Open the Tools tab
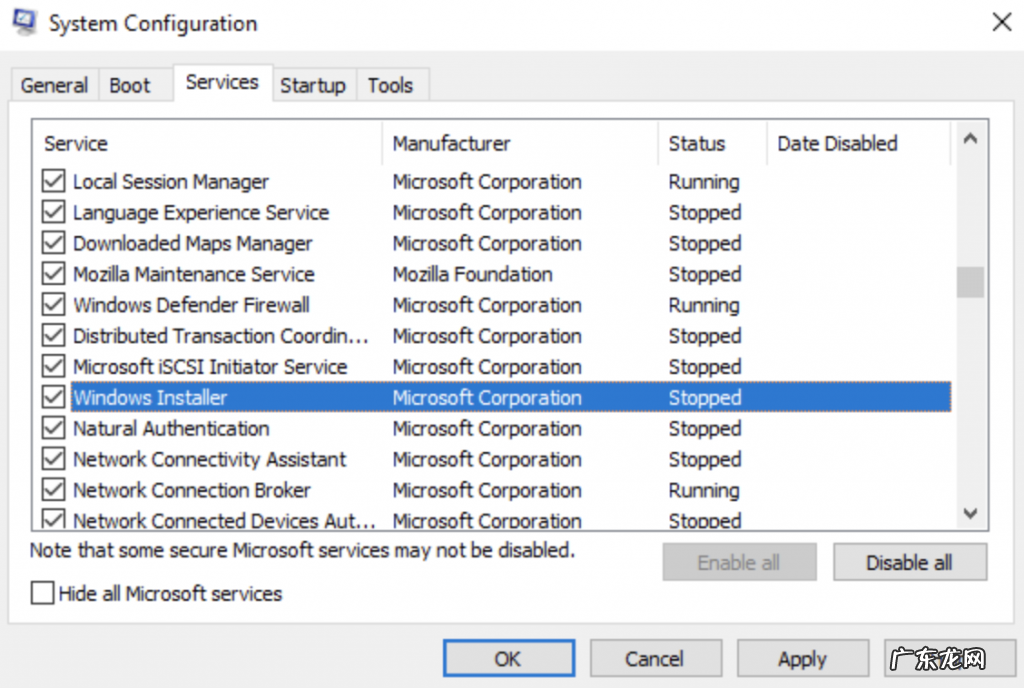Image resolution: width=1024 pixels, height=688 pixels. 391,86
